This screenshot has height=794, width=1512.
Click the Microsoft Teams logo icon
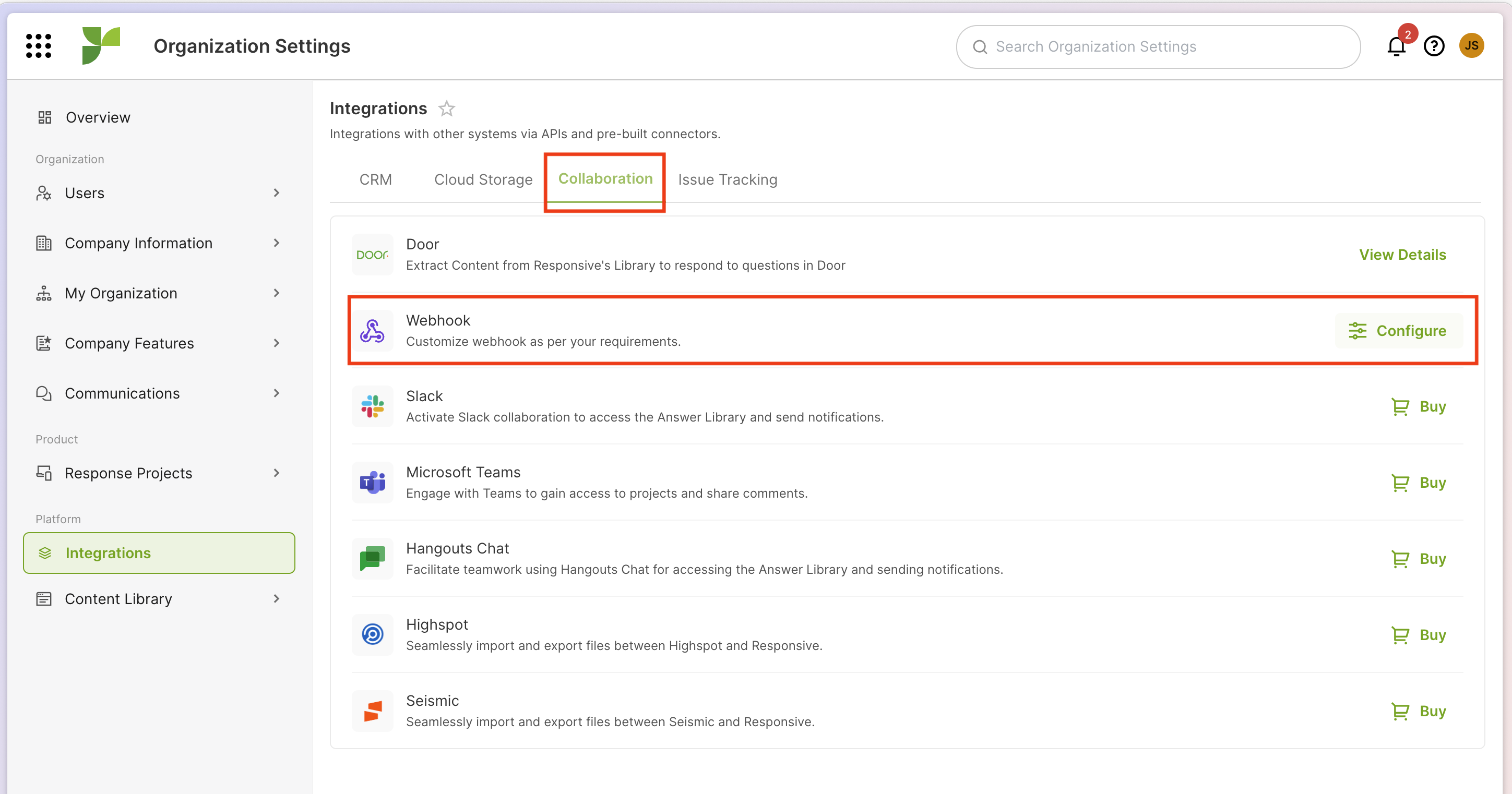pyautogui.click(x=372, y=483)
